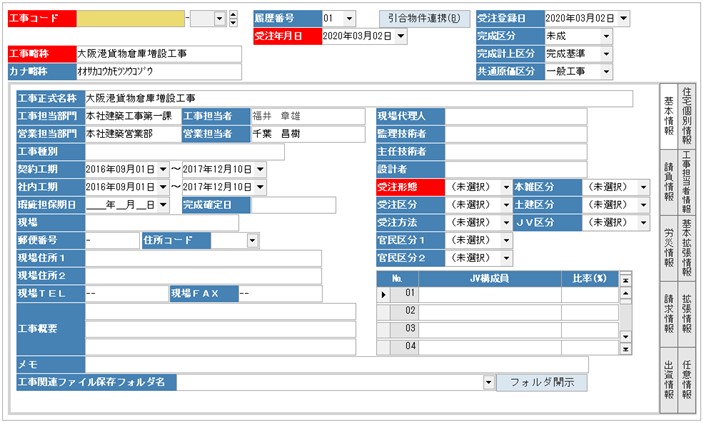
Task: Select the 住宅個別情報 tab
Action: coord(687,113)
